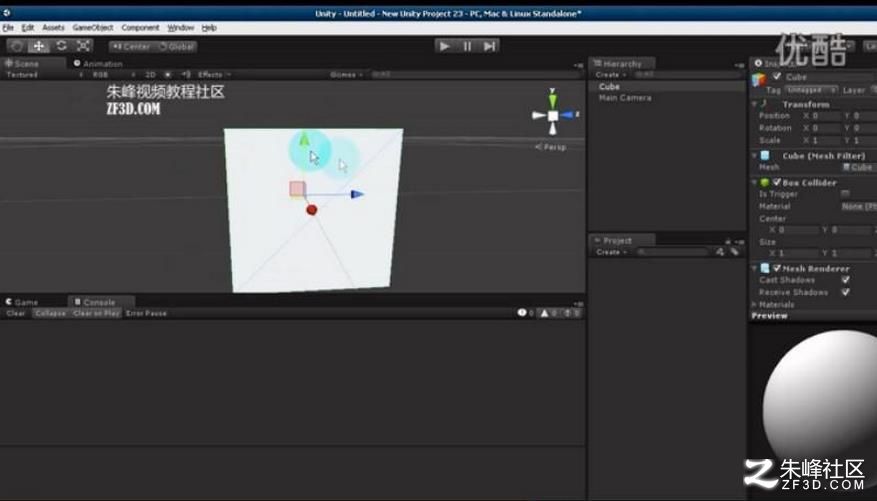Image resolution: width=877 pixels, height=501 pixels.
Task: Click the pink plane handle of move gizmo
Action: 297,189
